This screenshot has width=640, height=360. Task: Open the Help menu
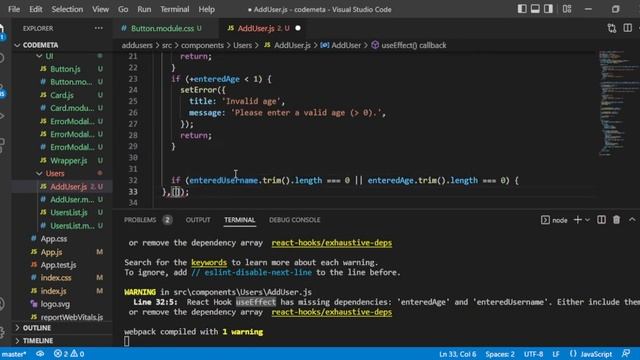click(207, 9)
